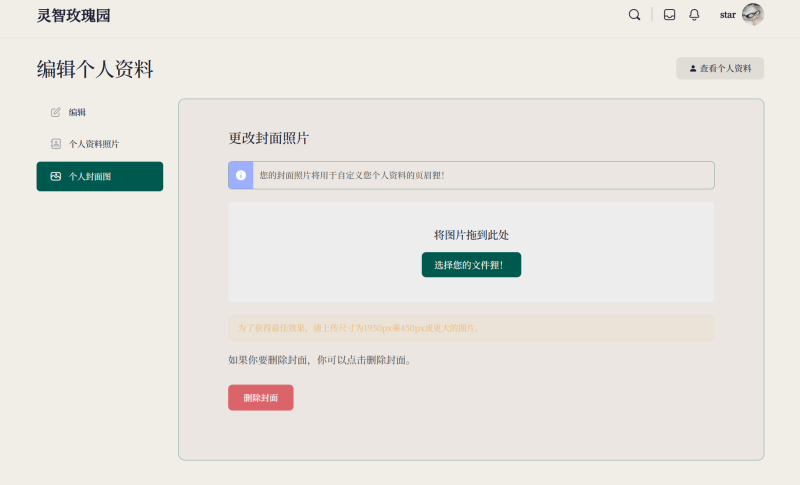This screenshot has width=800, height=485.
Task: Click the 删除封面 button
Action: point(261,398)
